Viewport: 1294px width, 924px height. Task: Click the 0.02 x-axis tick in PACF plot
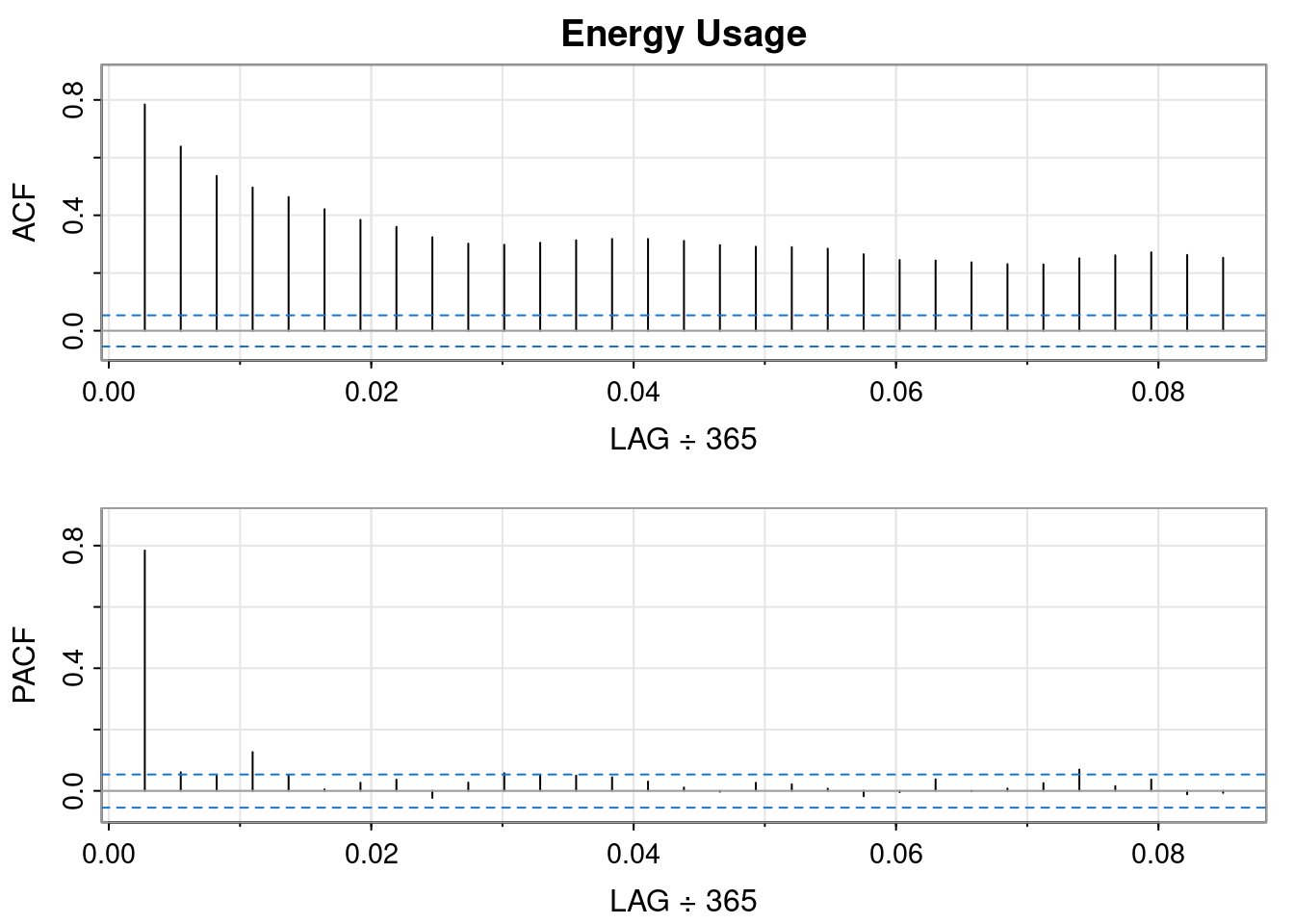click(x=371, y=855)
